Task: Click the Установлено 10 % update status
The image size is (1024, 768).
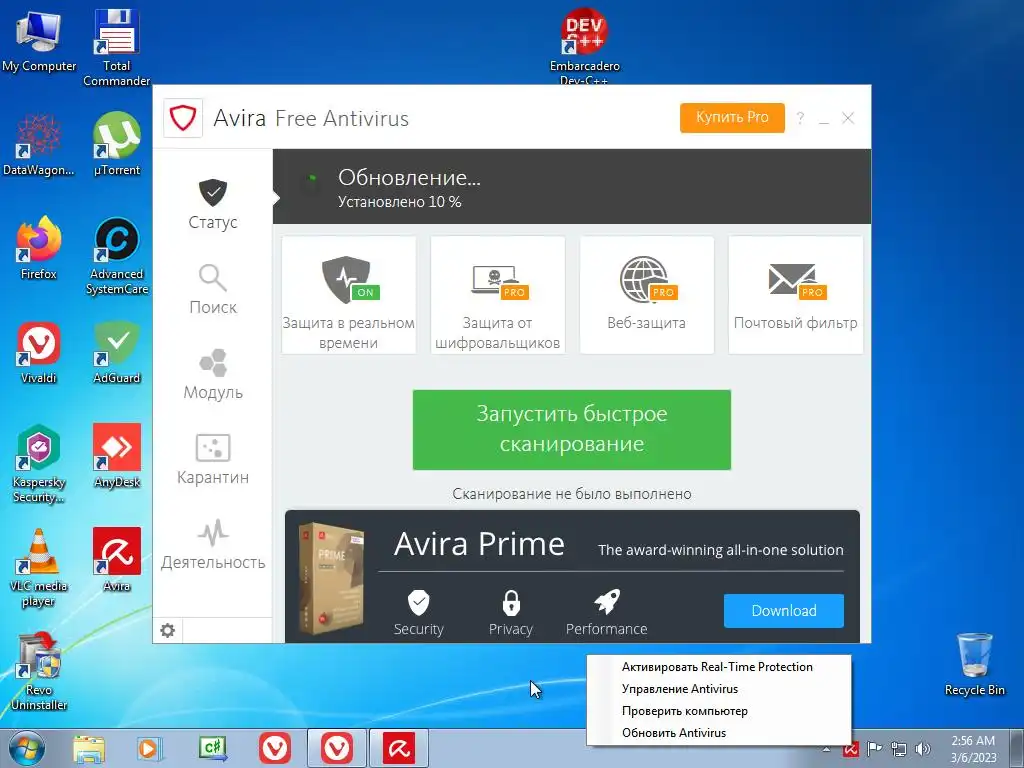Action: click(x=400, y=202)
